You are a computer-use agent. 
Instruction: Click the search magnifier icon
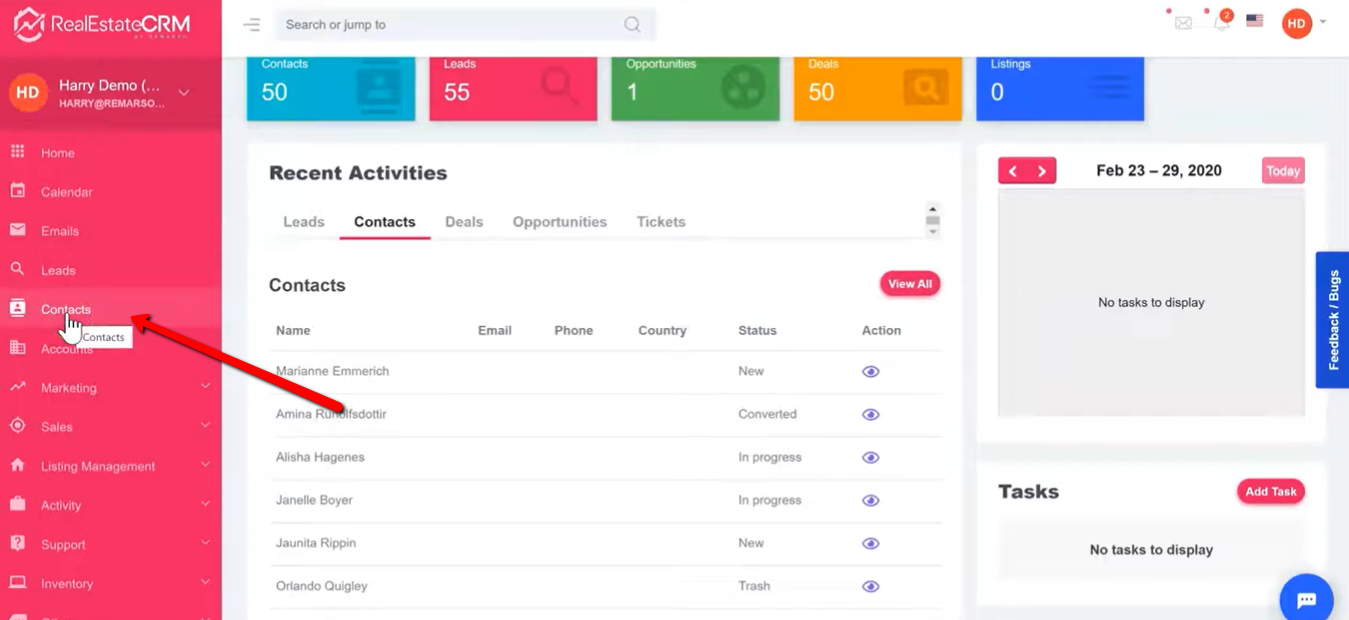pos(632,25)
